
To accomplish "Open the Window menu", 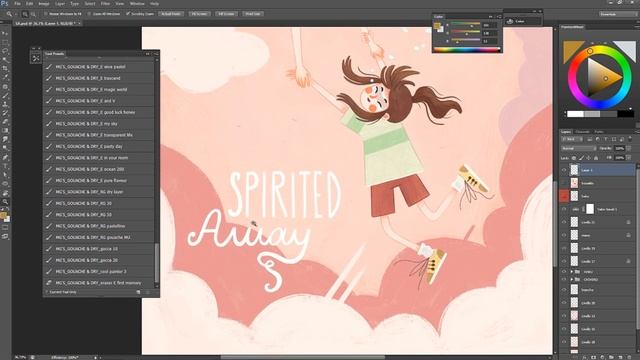I will tap(137, 4).
